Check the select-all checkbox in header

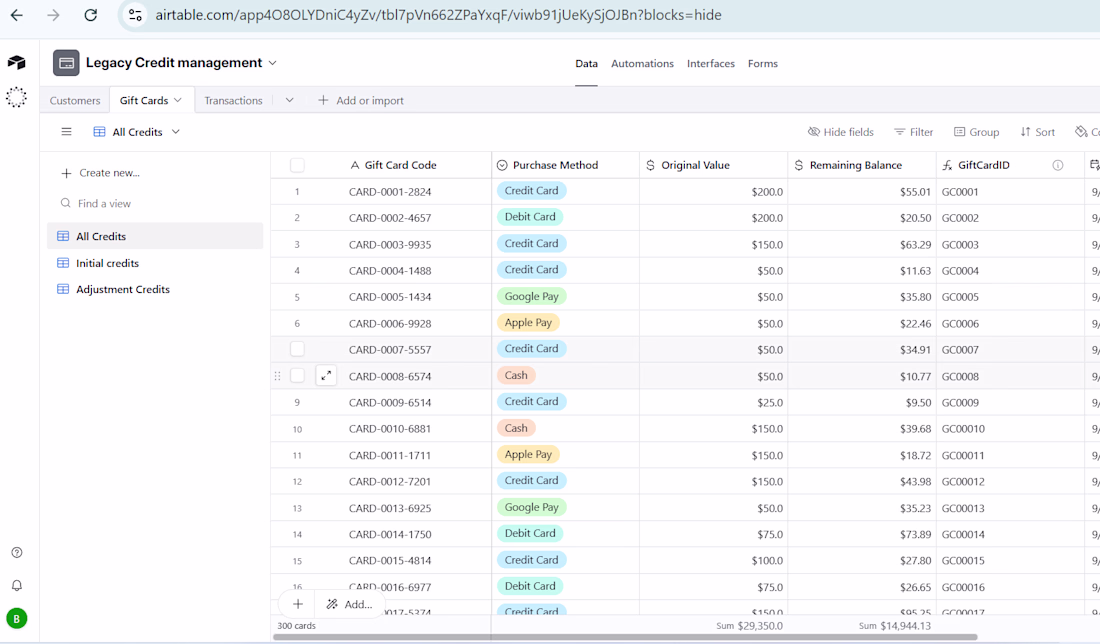[x=297, y=165]
